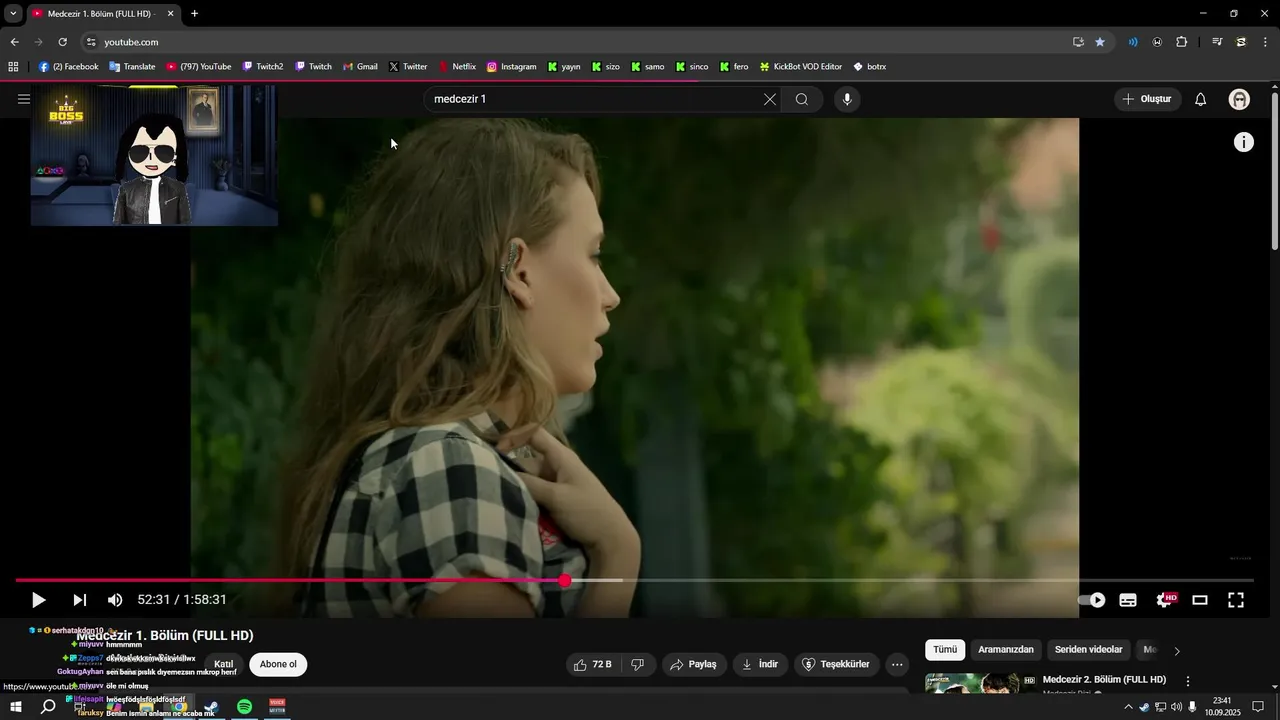The image size is (1280, 720).
Task: Open Chrome three-dot menu
Action: 1266,42
